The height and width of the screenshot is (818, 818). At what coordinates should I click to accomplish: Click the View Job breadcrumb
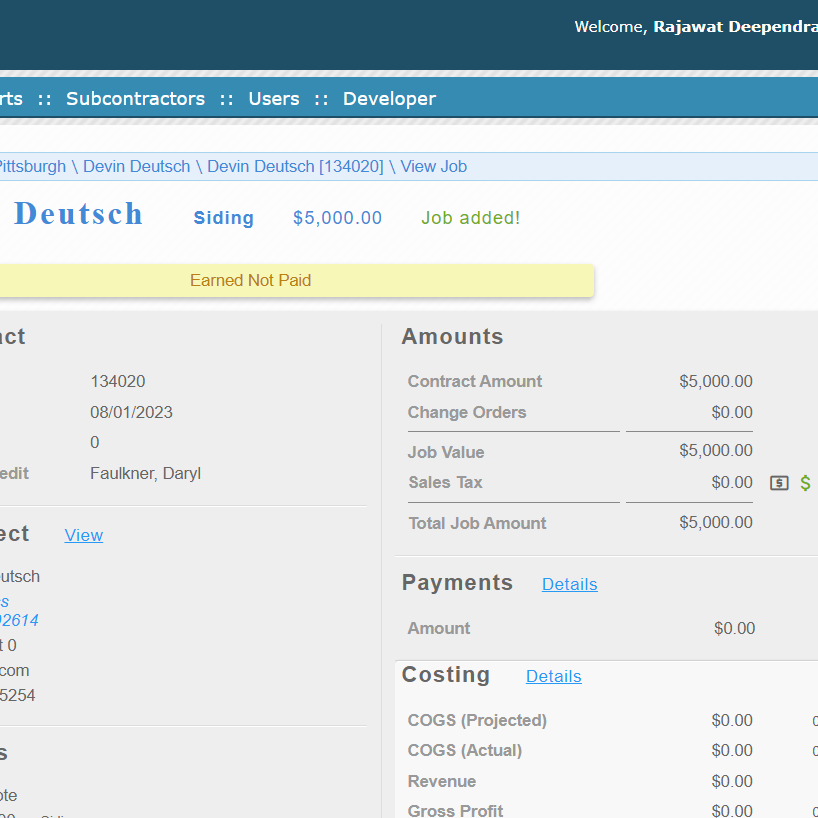pos(433,167)
